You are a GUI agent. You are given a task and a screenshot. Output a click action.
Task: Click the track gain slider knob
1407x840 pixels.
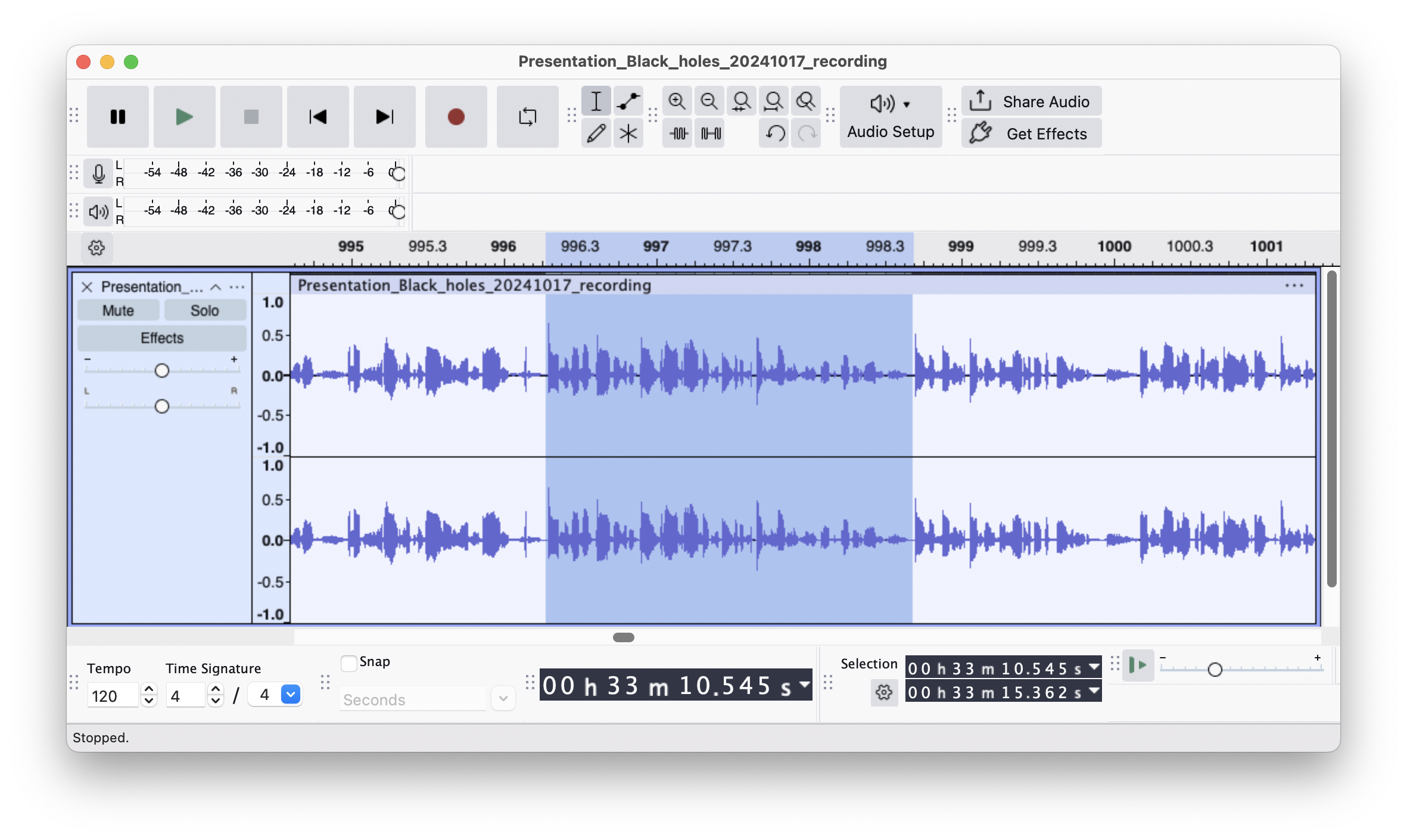(x=161, y=371)
